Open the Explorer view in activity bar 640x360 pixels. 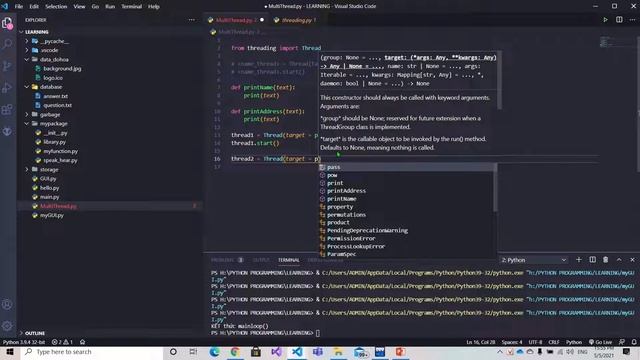pos(7,23)
